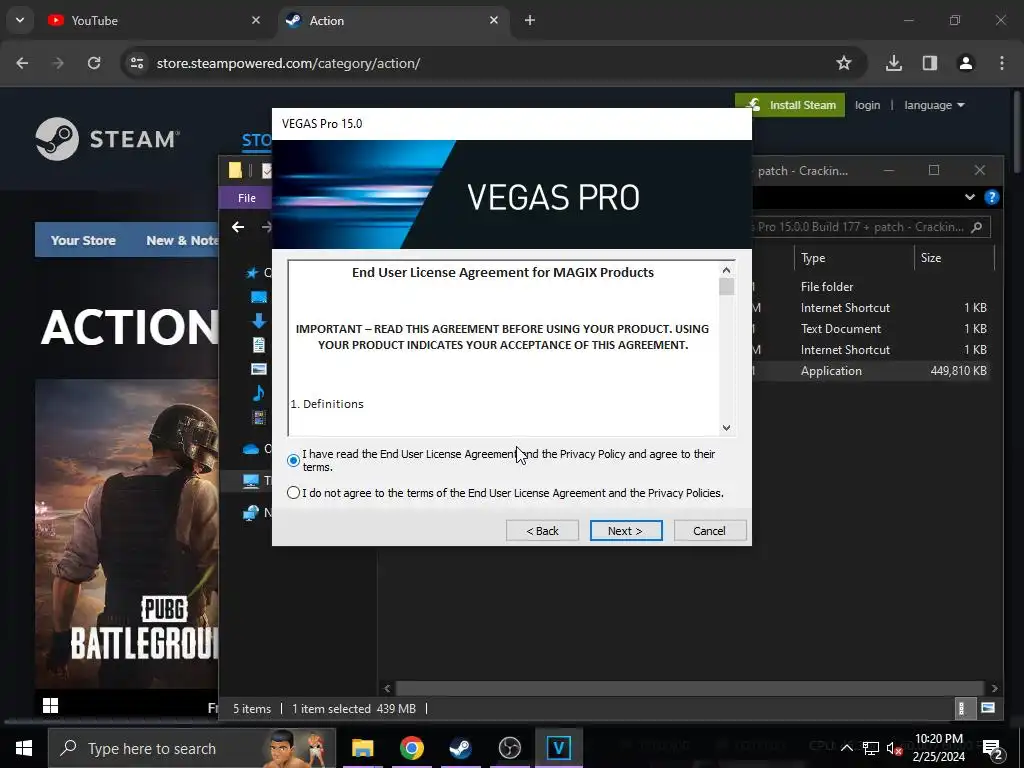Go Back in the VEGAS Pro installer
The height and width of the screenshot is (768, 1024).
pyautogui.click(x=542, y=531)
